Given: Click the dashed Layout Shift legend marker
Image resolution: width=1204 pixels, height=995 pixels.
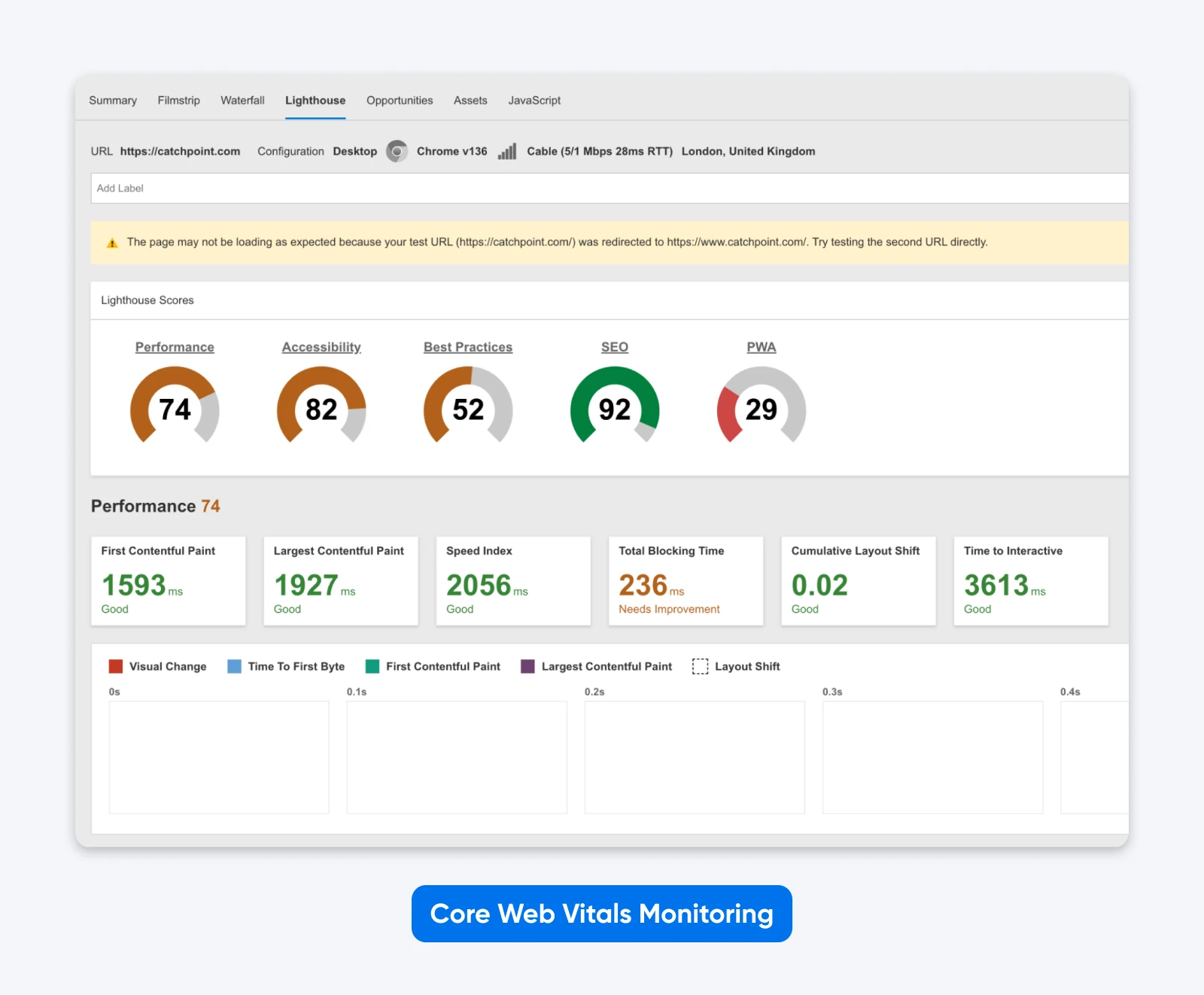Looking at the screenshot, I should click(x=700, y=666).
